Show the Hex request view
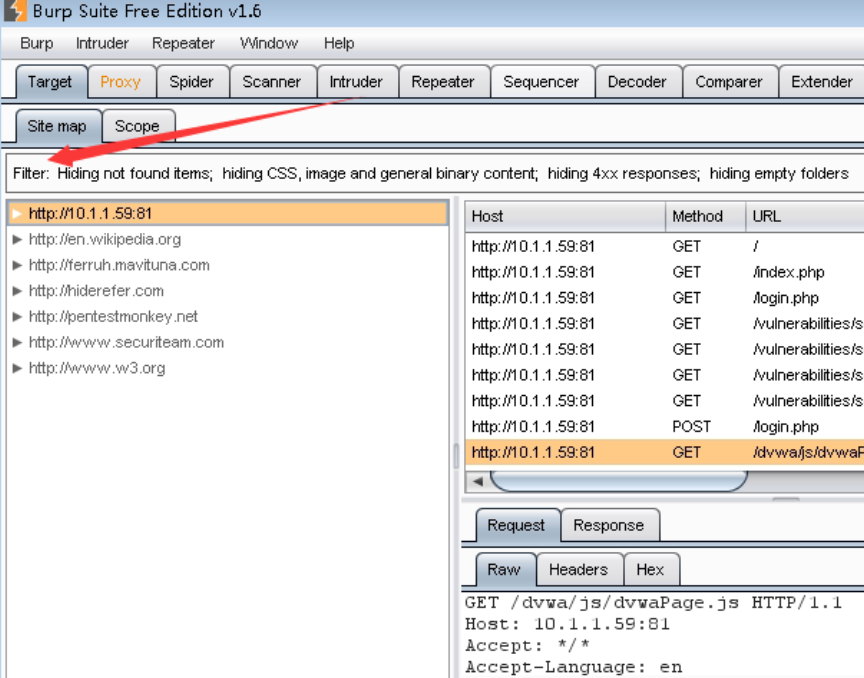This screenshot has width=864, height=678. point(650,569)
